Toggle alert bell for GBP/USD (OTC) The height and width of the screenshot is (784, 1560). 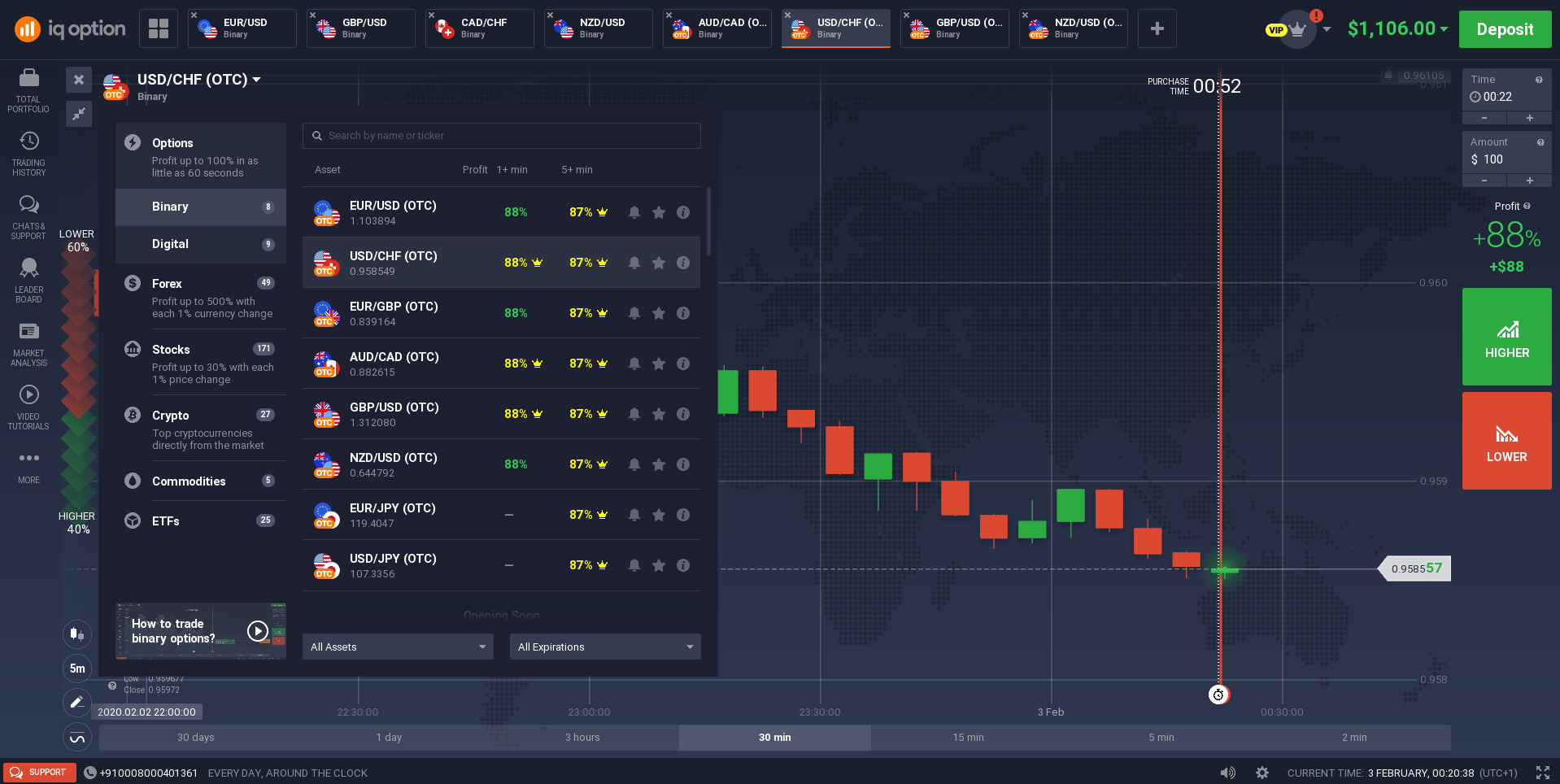pos(634,414)
